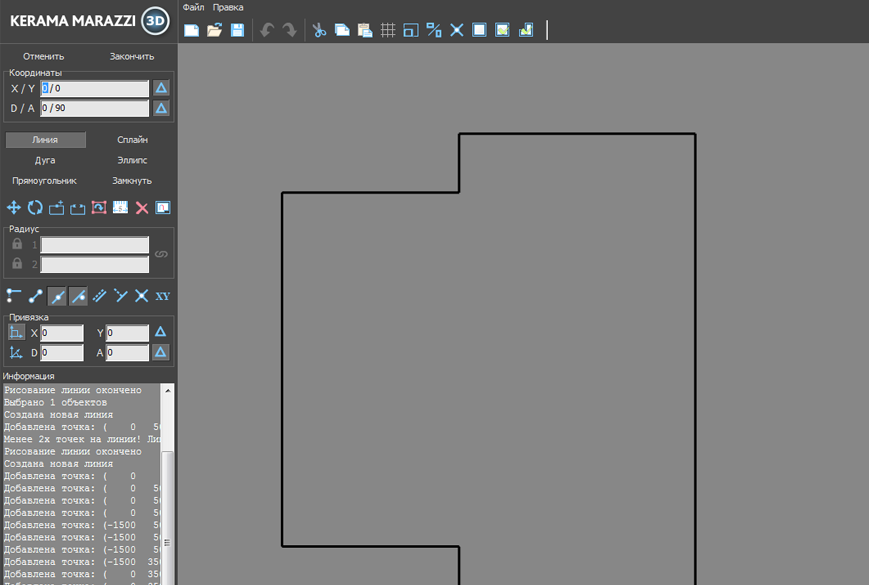The image size is (869, 585).
Task: Click the Привязка X input field
Action: point(62,333)
